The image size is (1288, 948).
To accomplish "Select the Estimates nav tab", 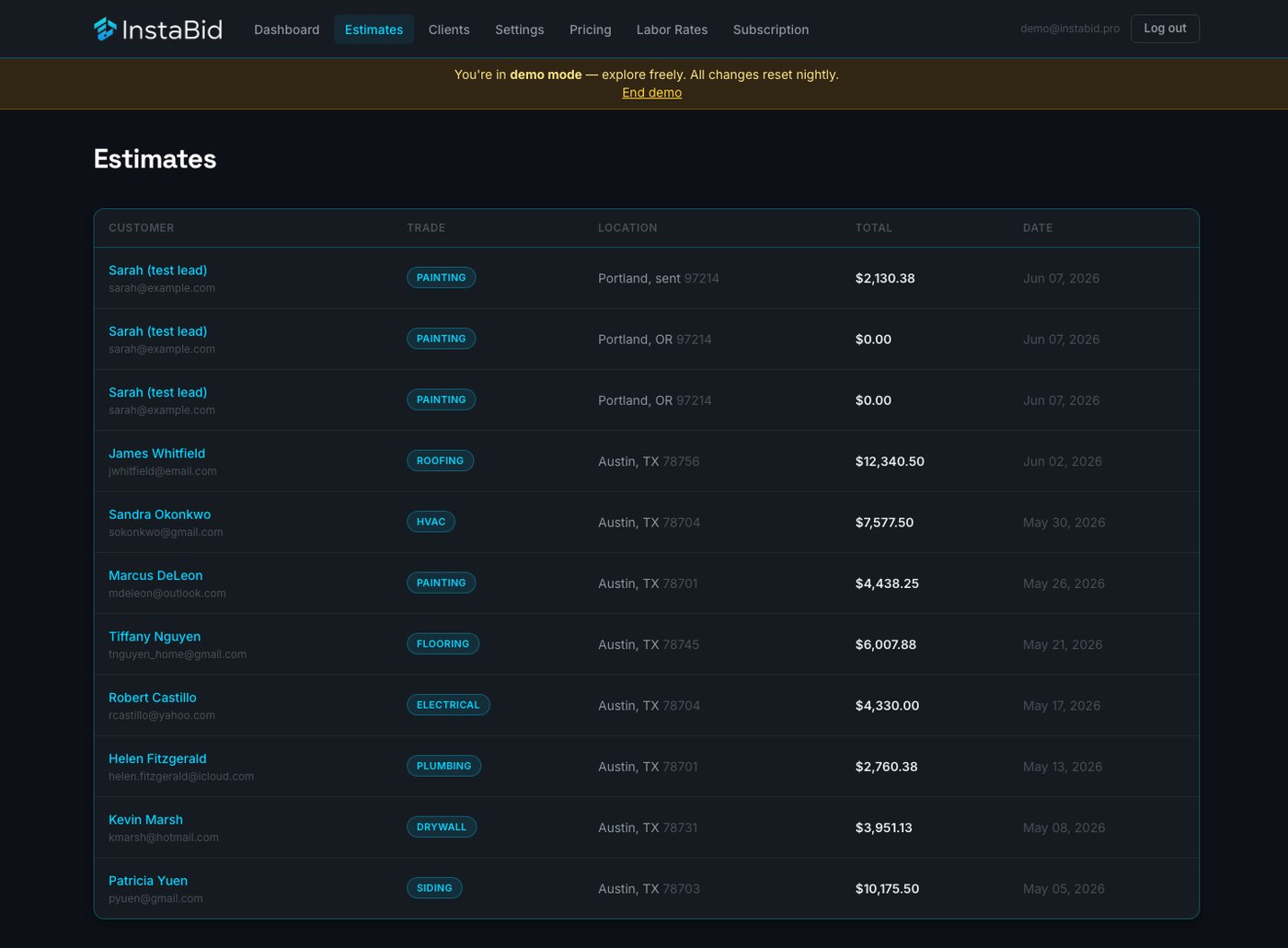I will (374, 29).
